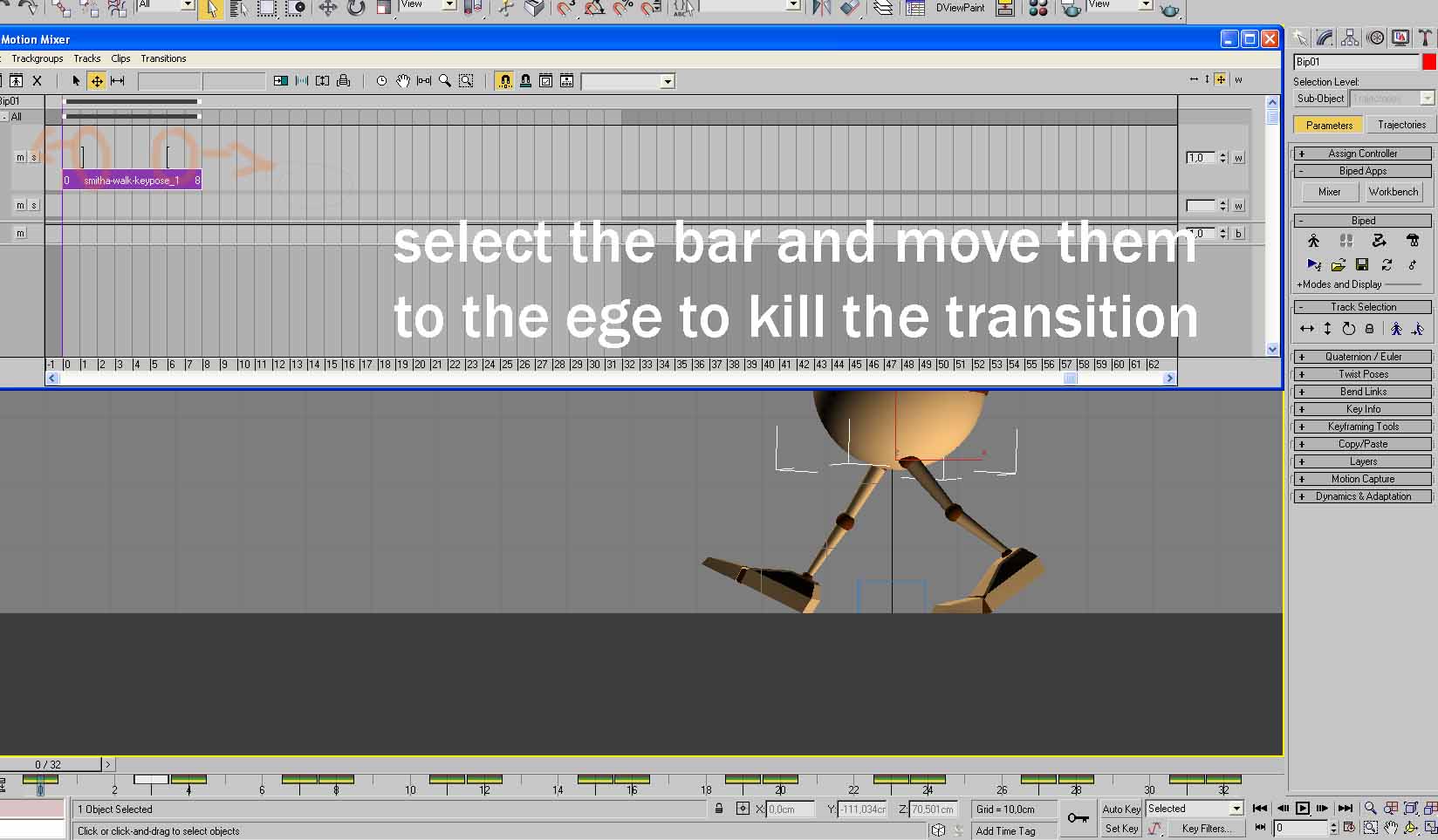Click the Play Animation button
1438x840 pixels.
1302,809
